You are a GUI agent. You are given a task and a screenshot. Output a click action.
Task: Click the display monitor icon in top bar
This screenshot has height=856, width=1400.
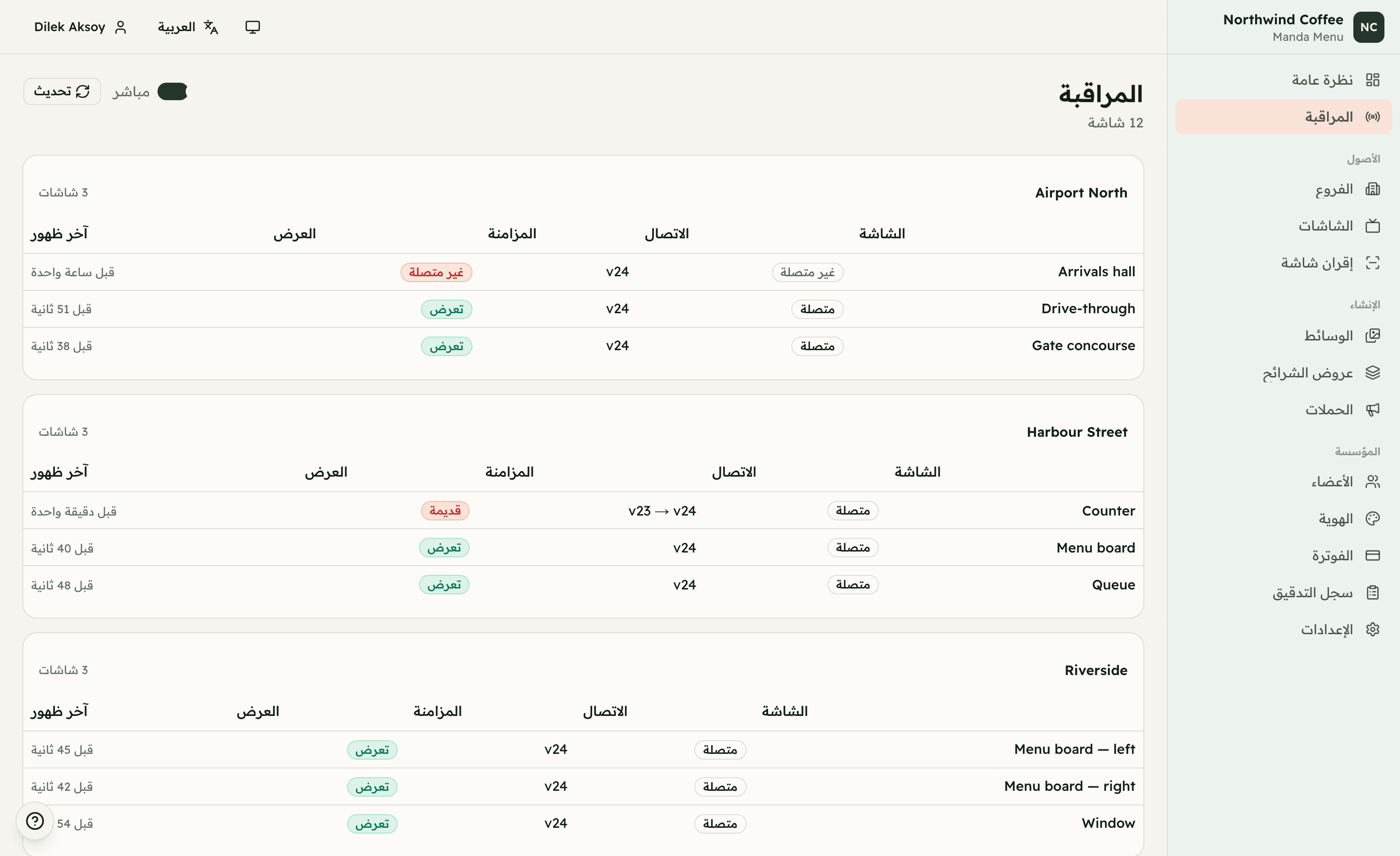(252, 27)
